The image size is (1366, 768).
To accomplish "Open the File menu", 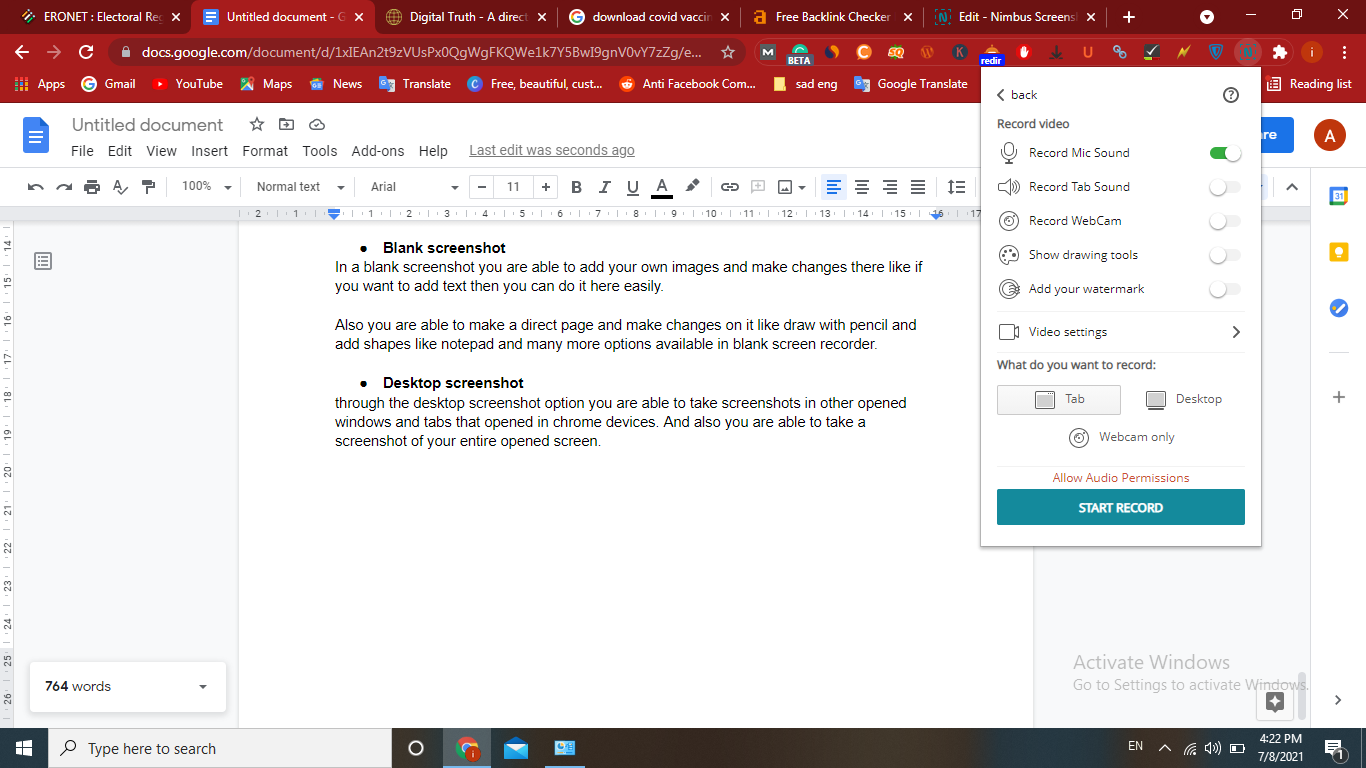I will tap(83, 151).
